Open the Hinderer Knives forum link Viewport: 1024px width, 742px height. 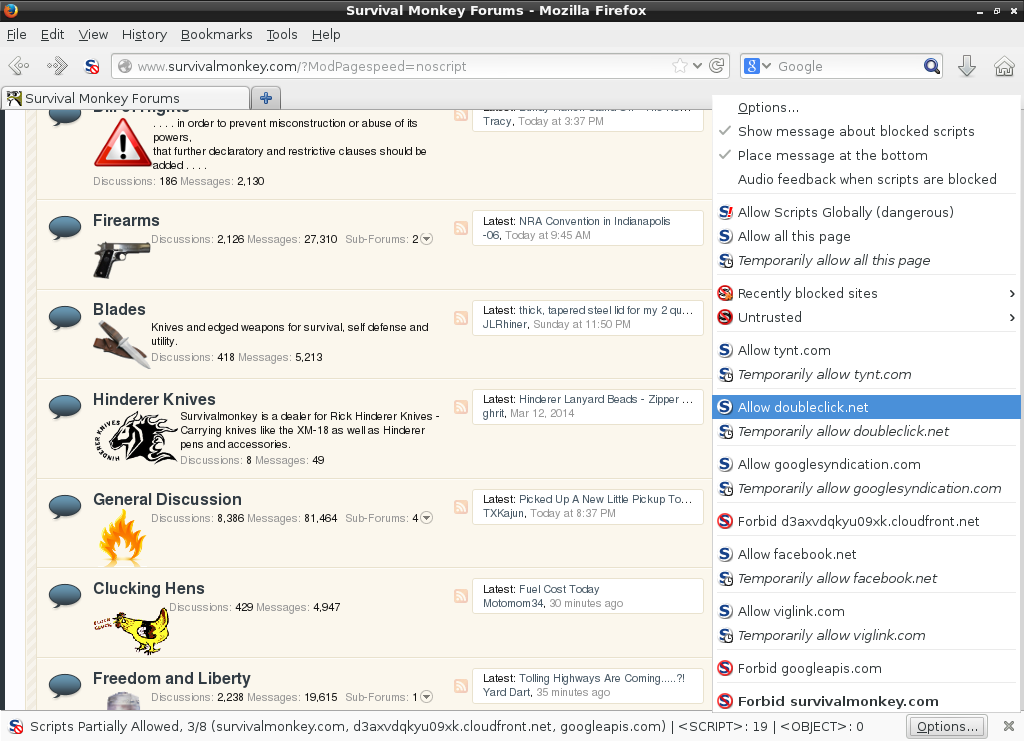154,399
